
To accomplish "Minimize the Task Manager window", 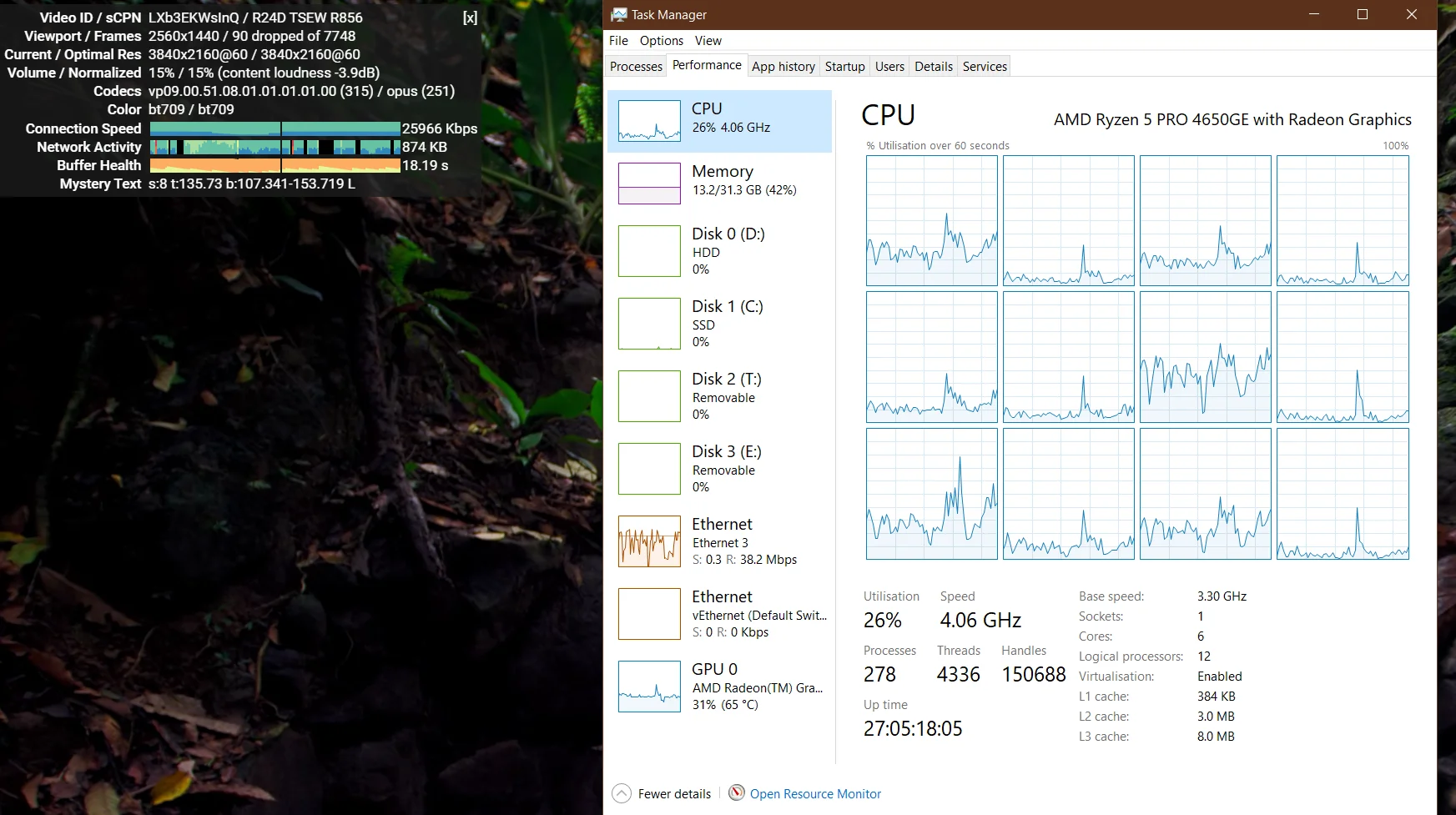I will pos(1314,15).
